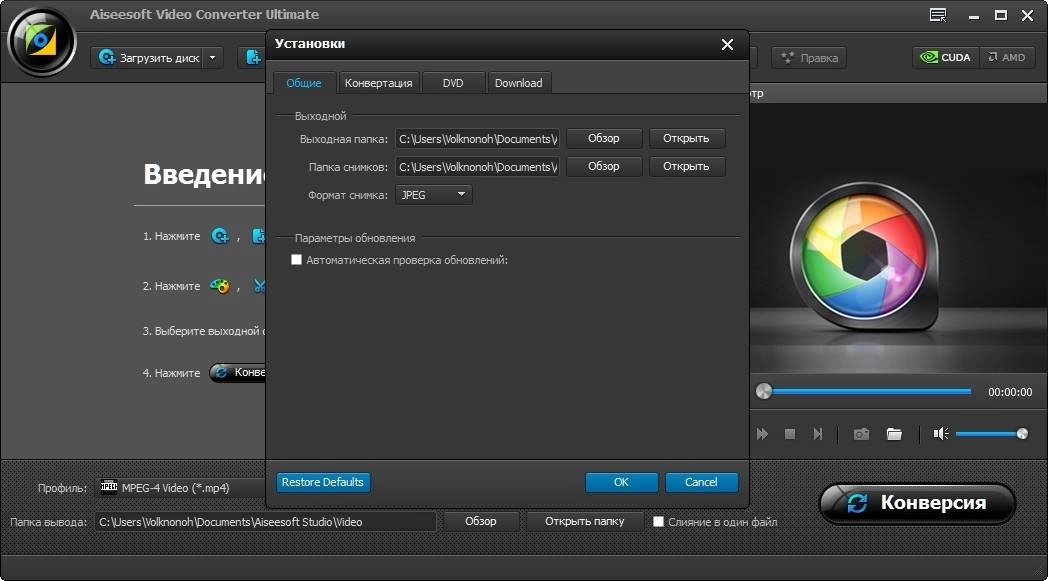
Task: Click the add file icon in the toolbar
Action: (253, 57)
